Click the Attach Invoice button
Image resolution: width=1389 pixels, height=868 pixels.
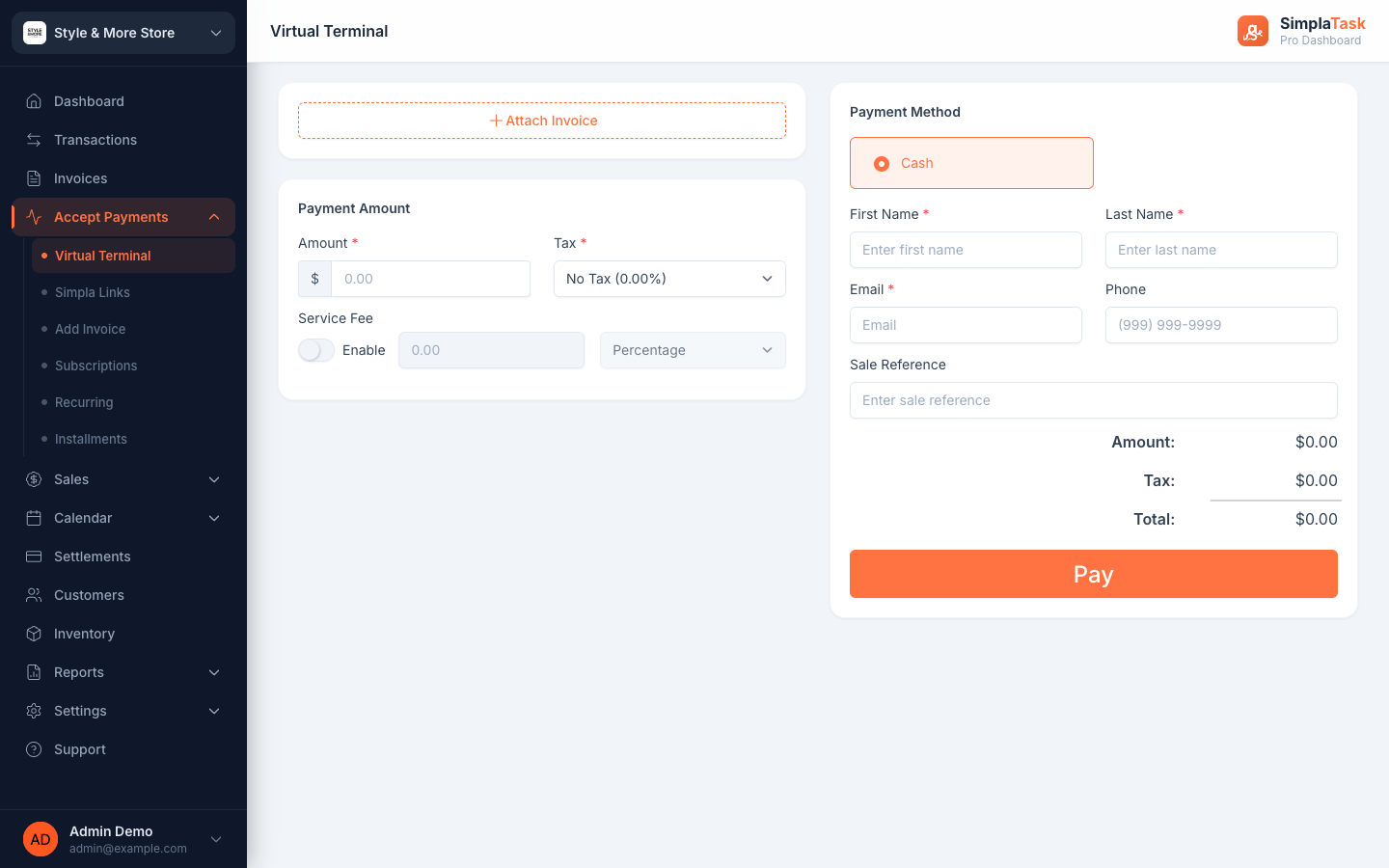coord(542,121)
